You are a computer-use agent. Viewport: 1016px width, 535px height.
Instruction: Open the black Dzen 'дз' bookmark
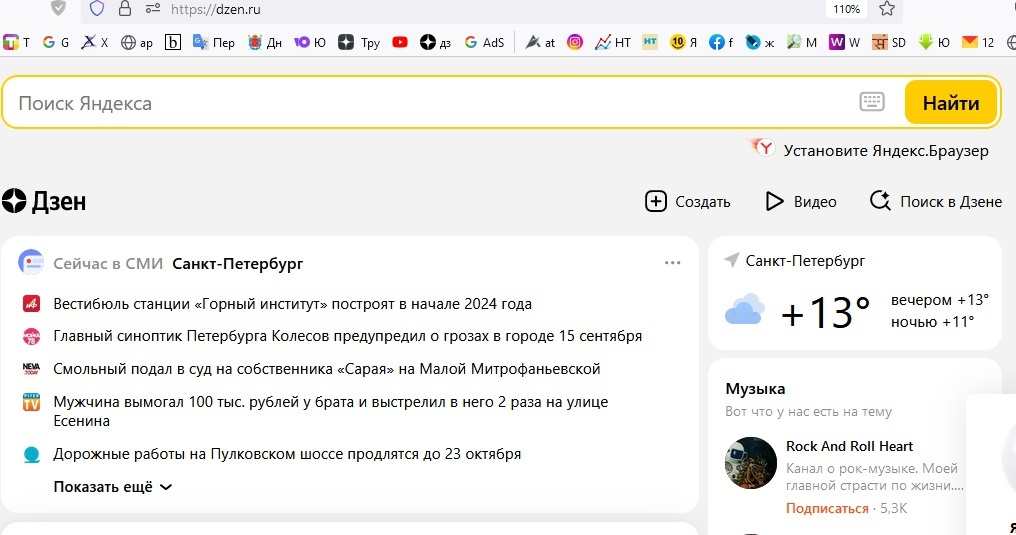point(435,42)
